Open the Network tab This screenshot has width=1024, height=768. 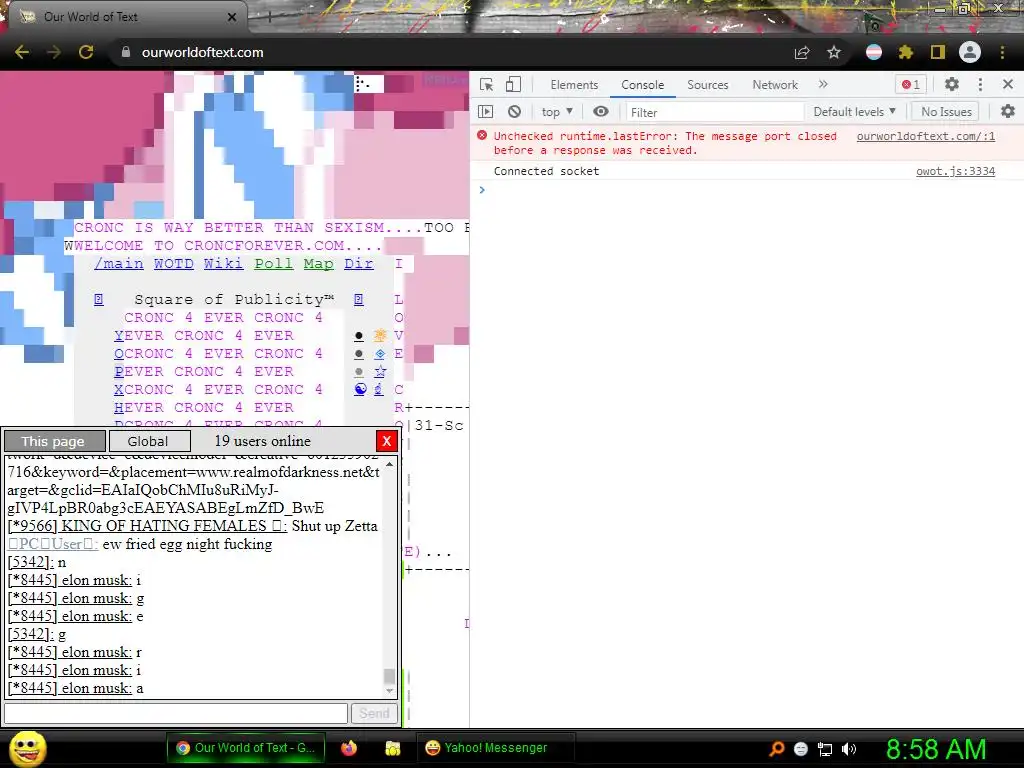[x=775, y=84]
